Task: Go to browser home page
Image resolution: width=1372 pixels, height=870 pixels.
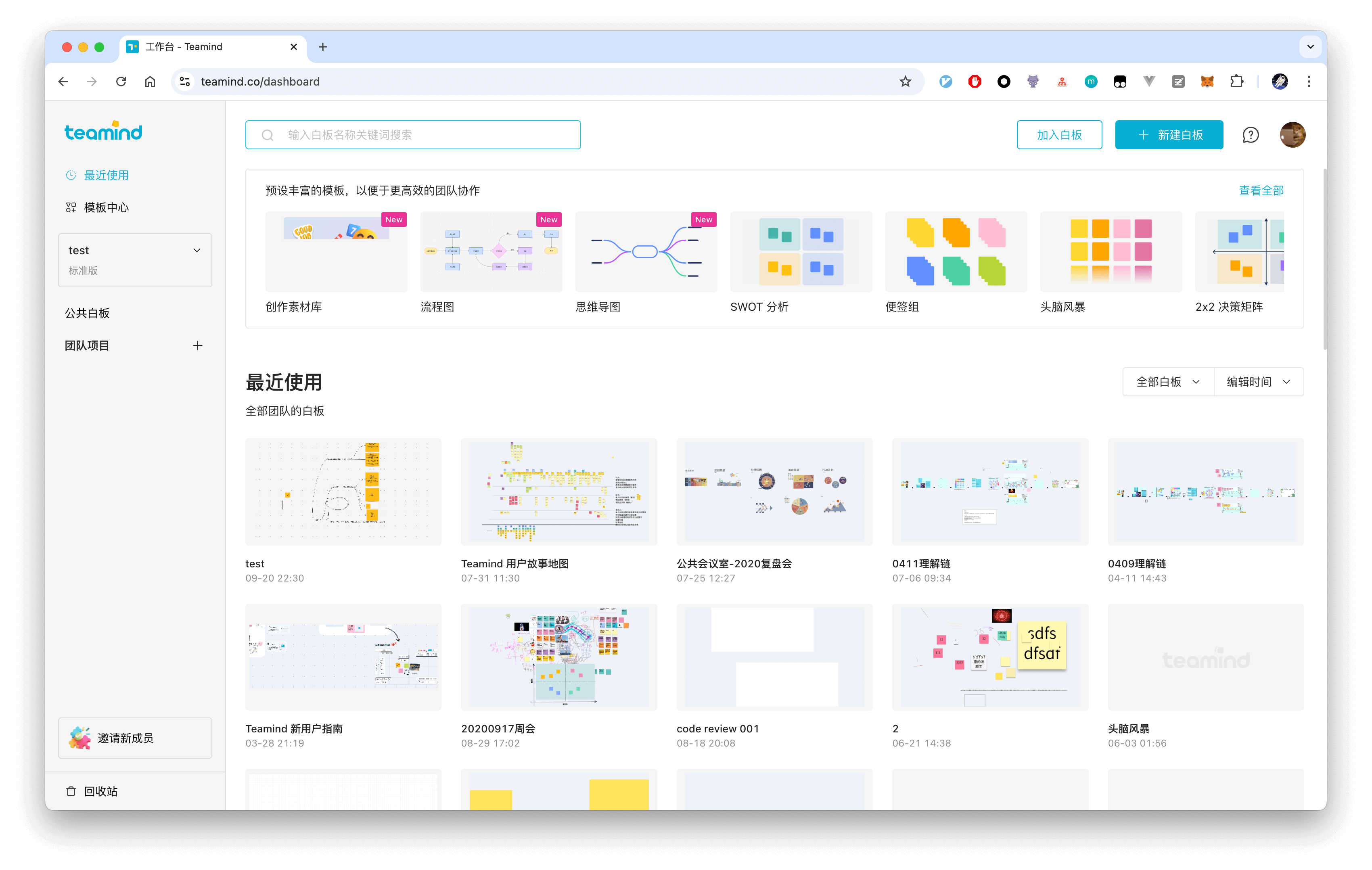Action: point(150,82)
